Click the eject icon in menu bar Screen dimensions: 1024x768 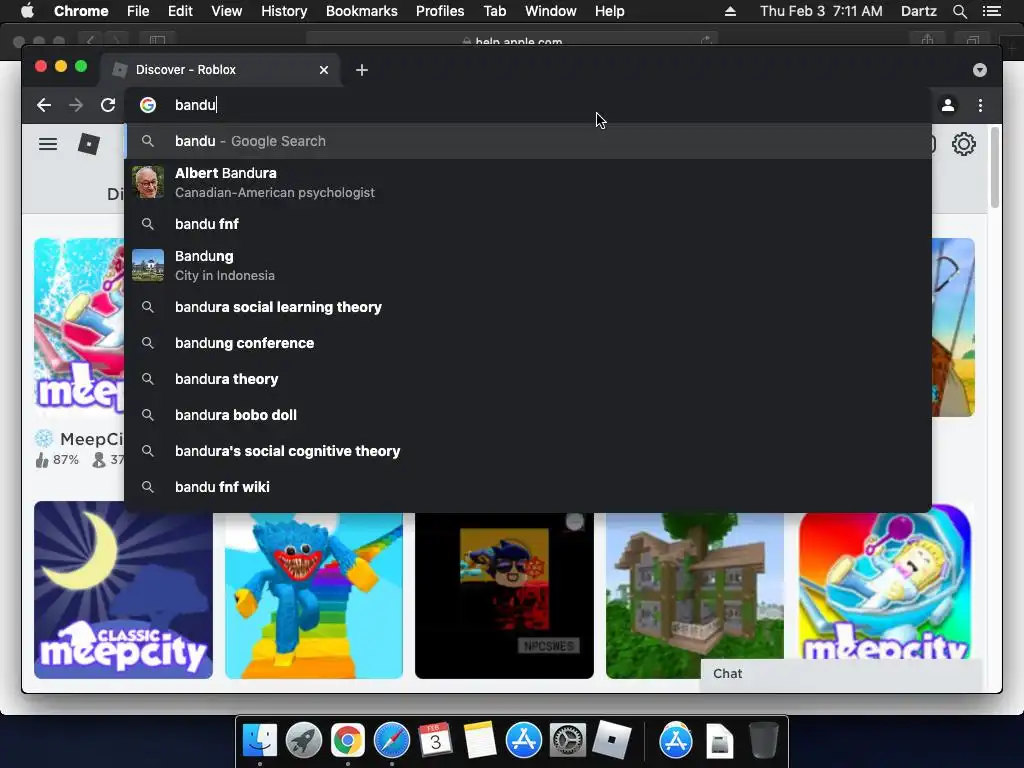(x=731, y=11)
